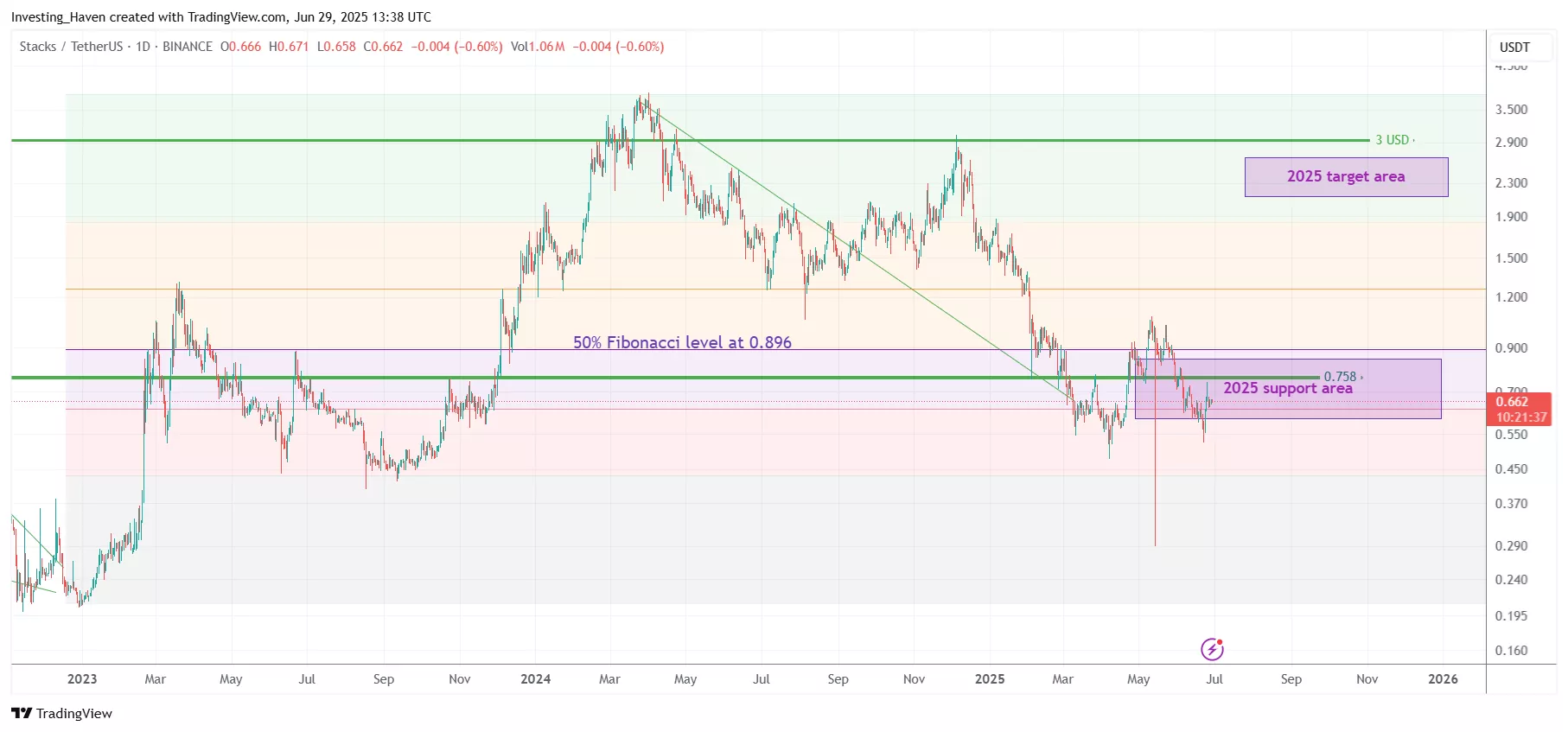1568x732 pixels.
Task: Click the header credit 'Investing_Haven created with TradingView.com'
Action: point(149,17)
